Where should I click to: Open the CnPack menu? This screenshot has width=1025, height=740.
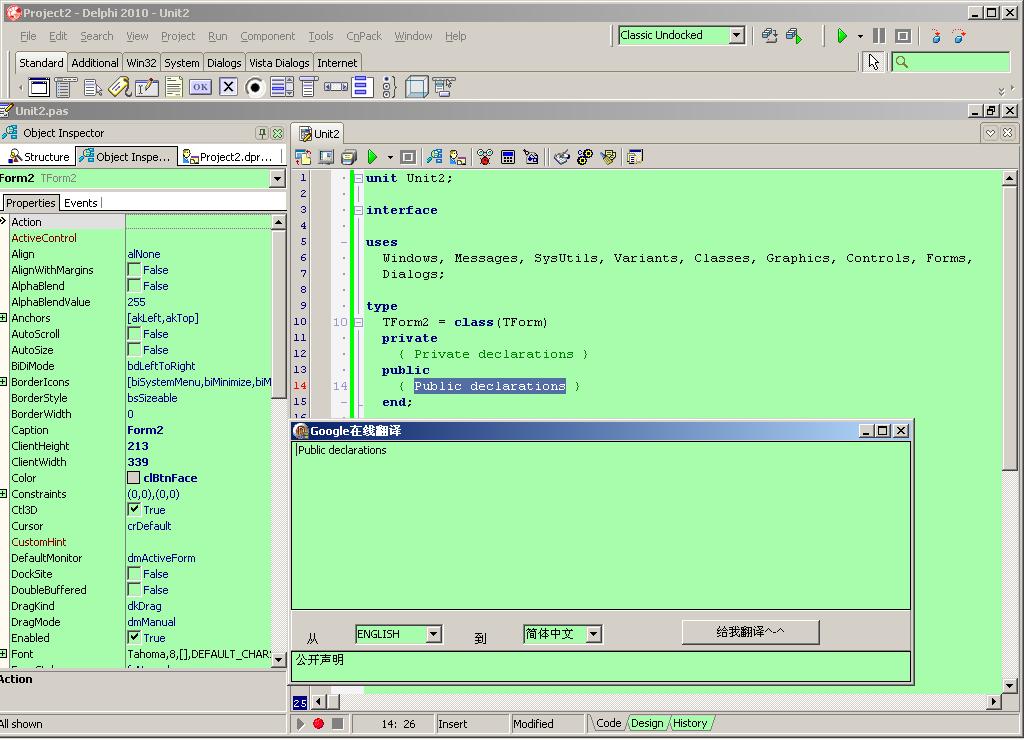364,36
